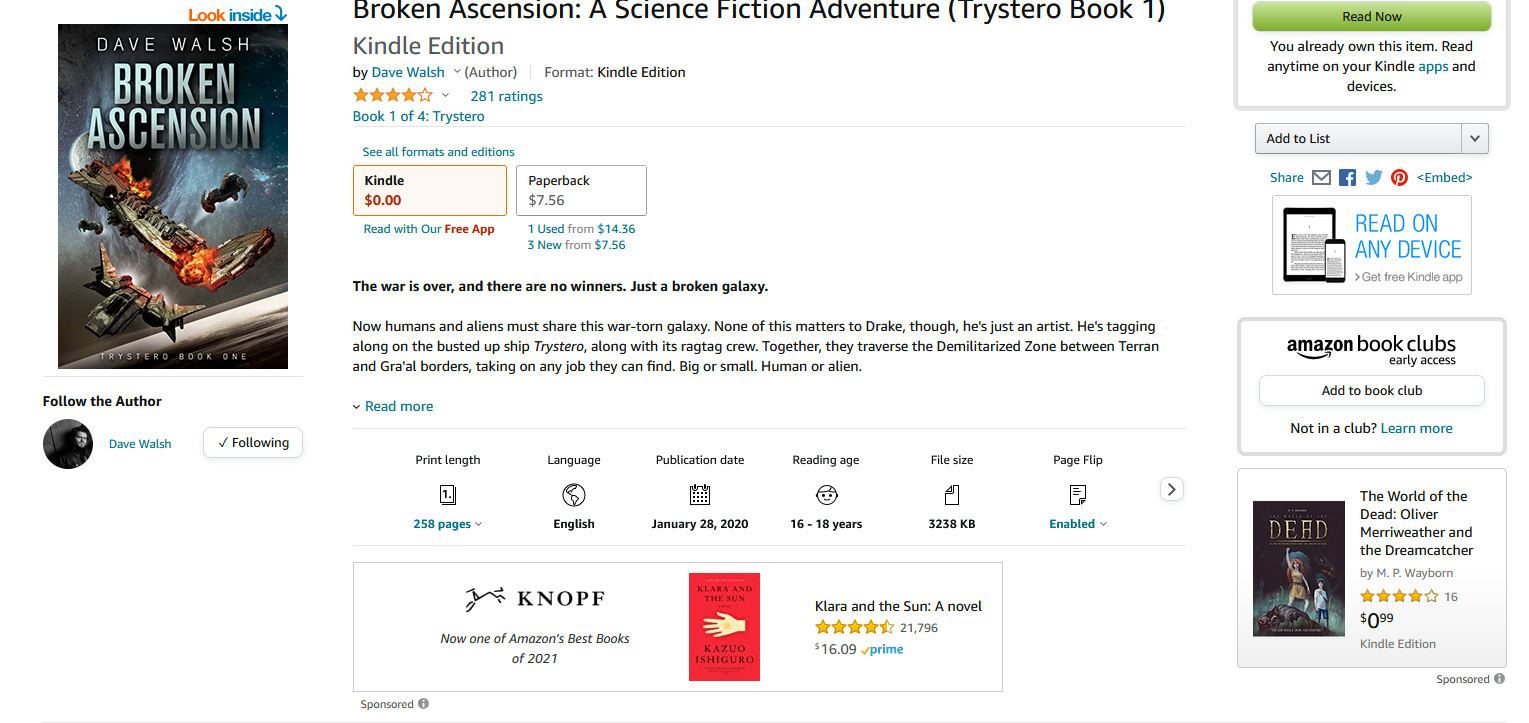Open the 281 ratings link
The height and width of the screenshot is (723, 1529).
click(x=506, y=96)
